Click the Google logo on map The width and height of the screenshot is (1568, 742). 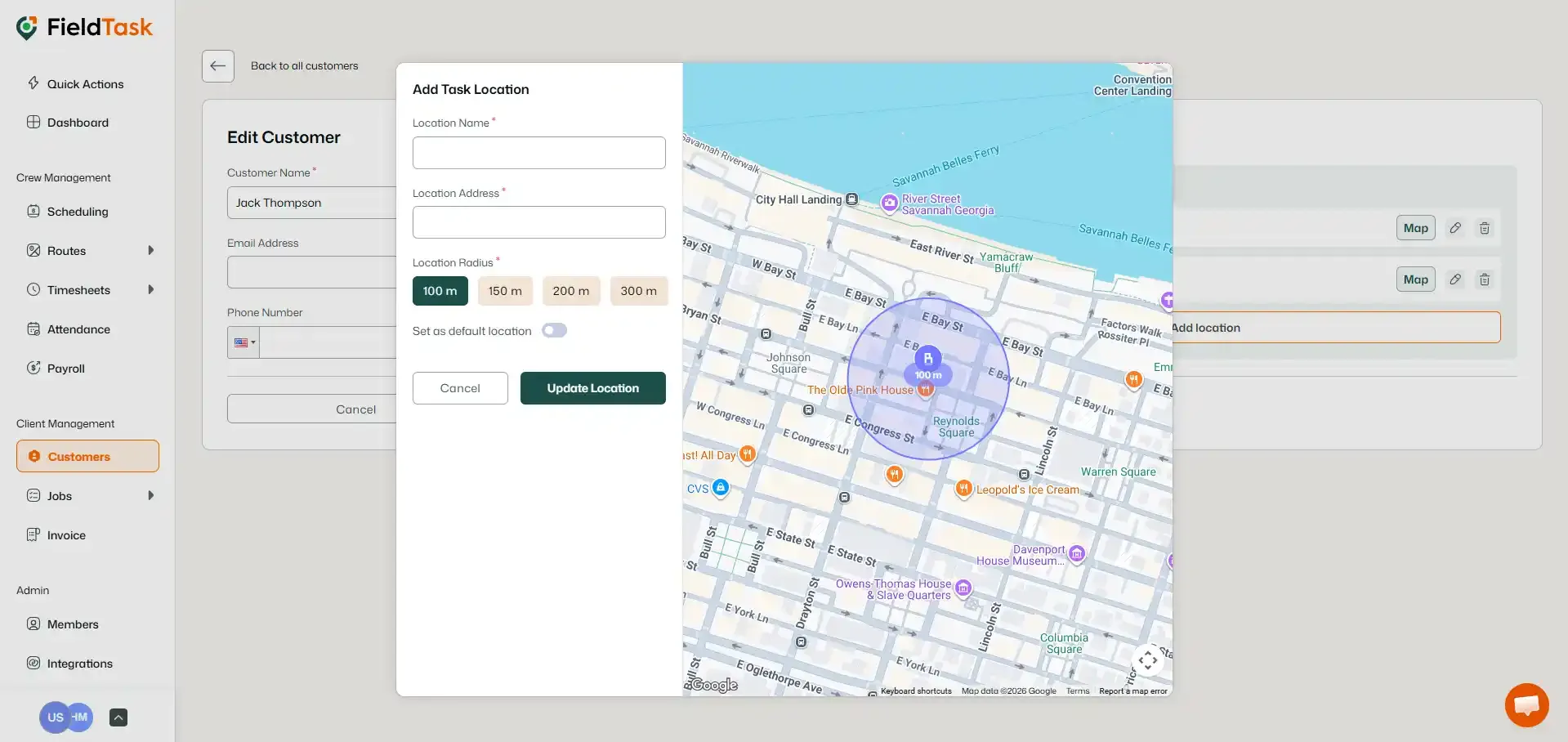click(x=714, y=686)
